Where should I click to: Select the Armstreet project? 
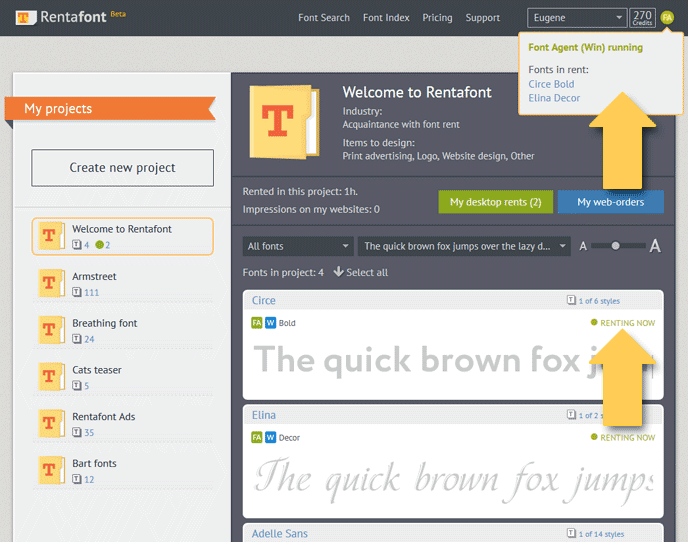(x=122, y=284)
